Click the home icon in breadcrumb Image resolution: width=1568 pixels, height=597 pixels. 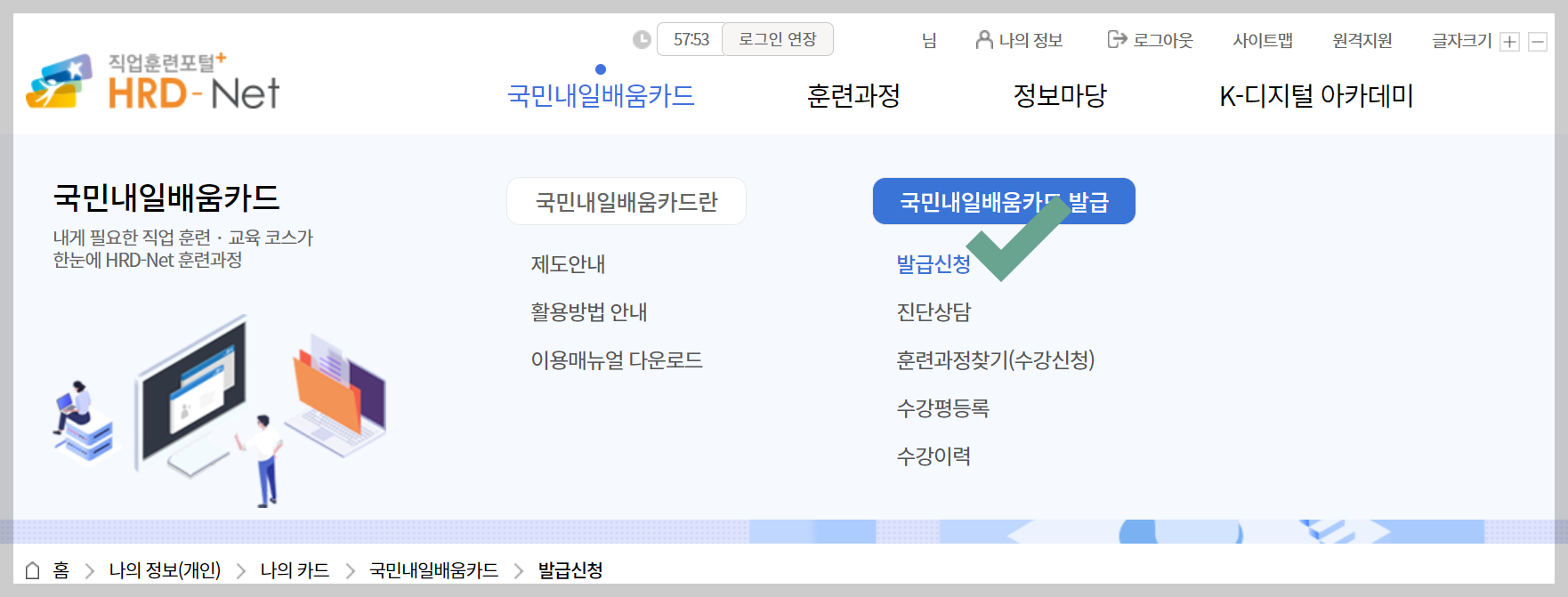[x=33, y=570]
